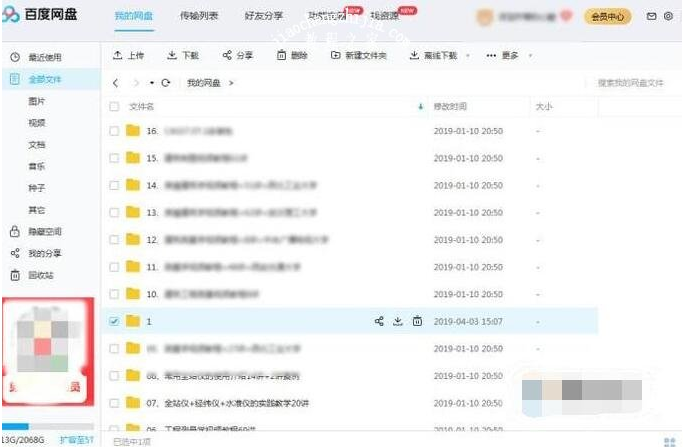The image size is (689, 447).
Task: Click the 删除 delete toolbar button
Action: coord(292,55)
